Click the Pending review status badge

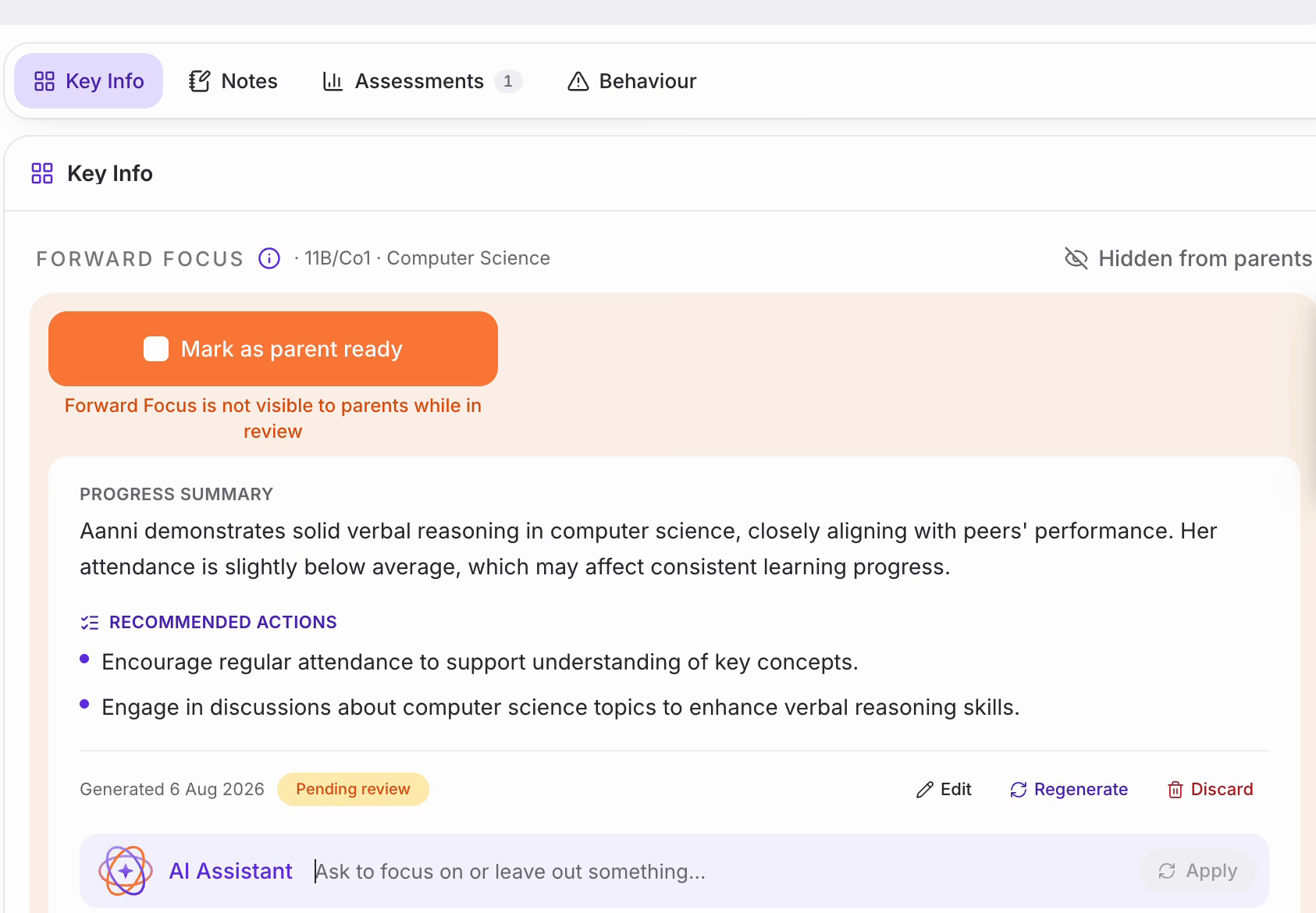point(353,789)
